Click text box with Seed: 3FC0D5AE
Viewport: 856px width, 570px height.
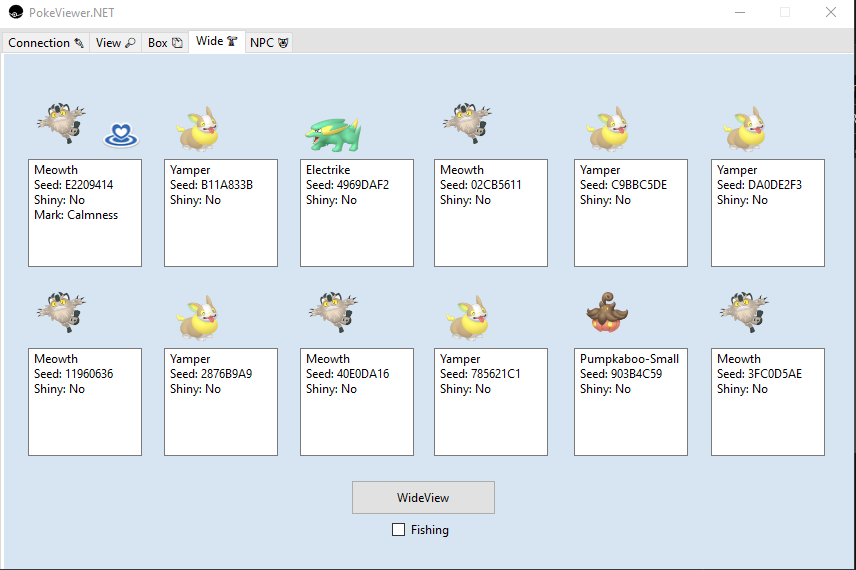point(768,402)
